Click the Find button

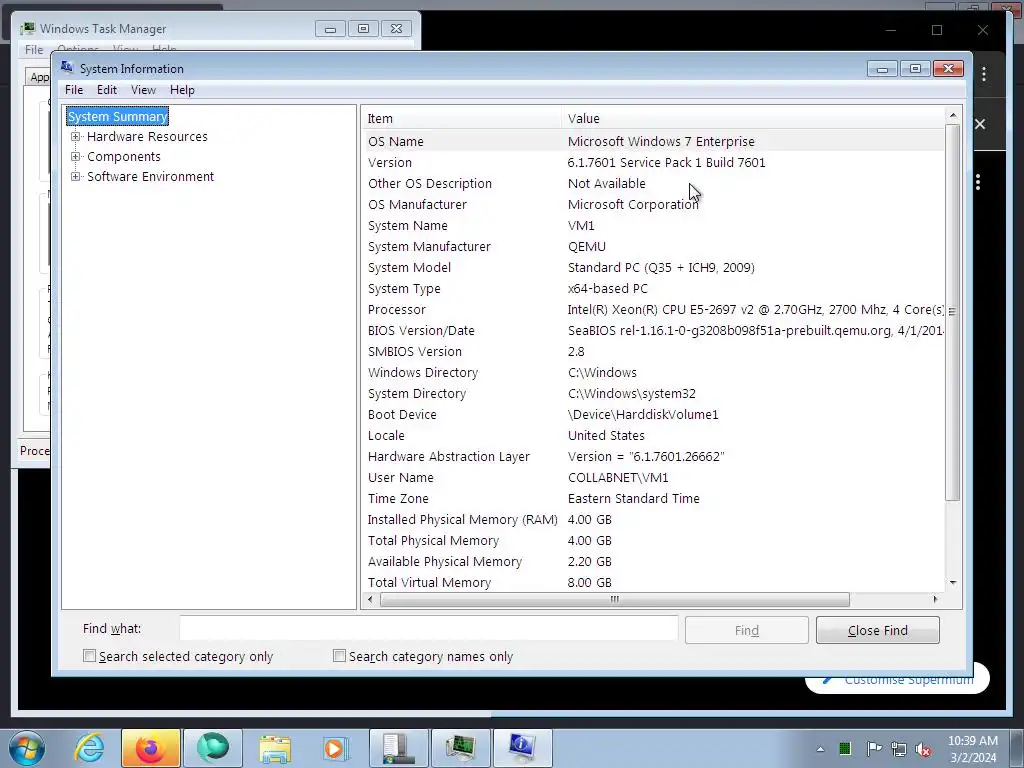point(746,630)
